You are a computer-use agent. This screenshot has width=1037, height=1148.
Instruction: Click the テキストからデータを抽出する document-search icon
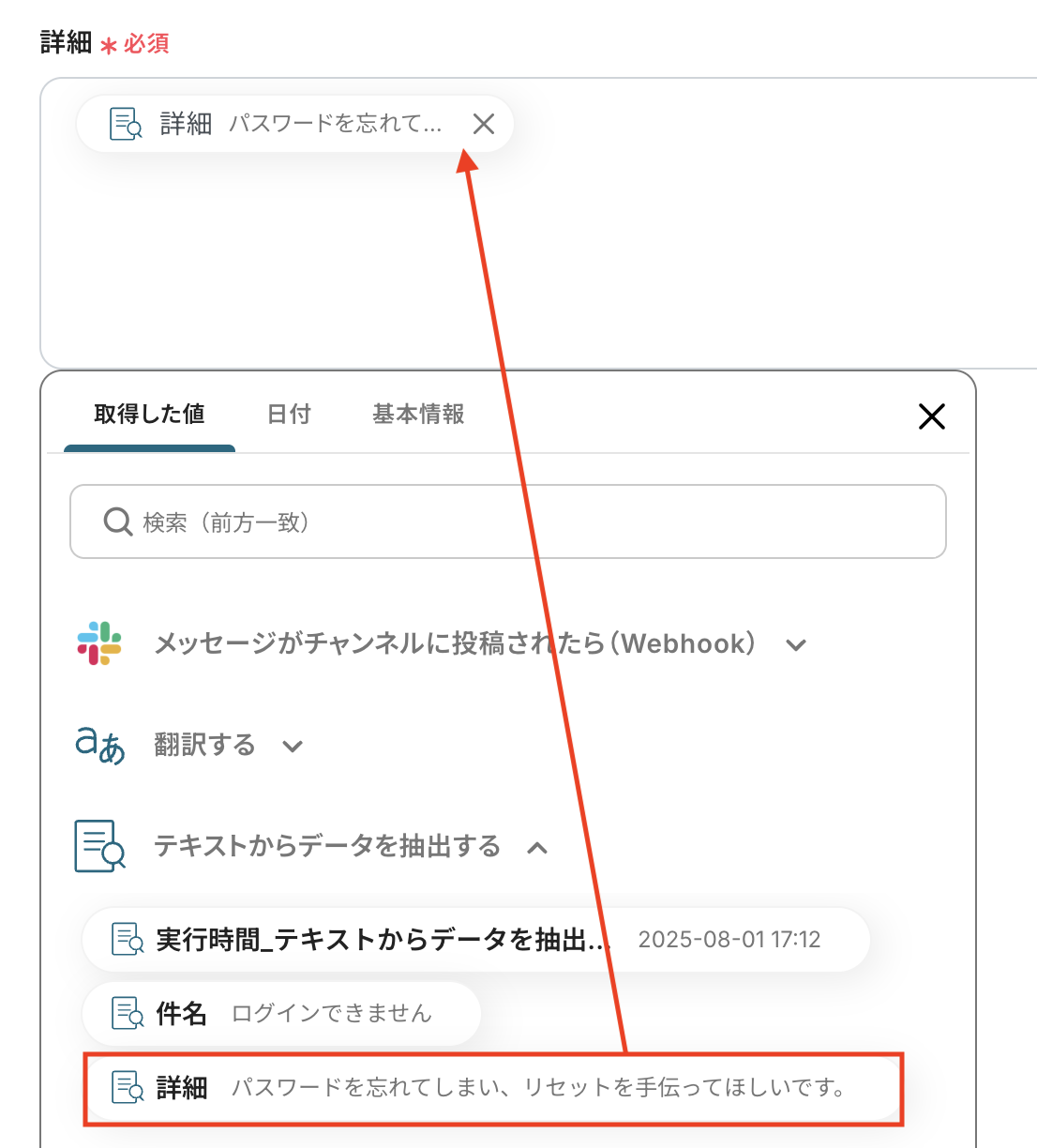point(99,846)
